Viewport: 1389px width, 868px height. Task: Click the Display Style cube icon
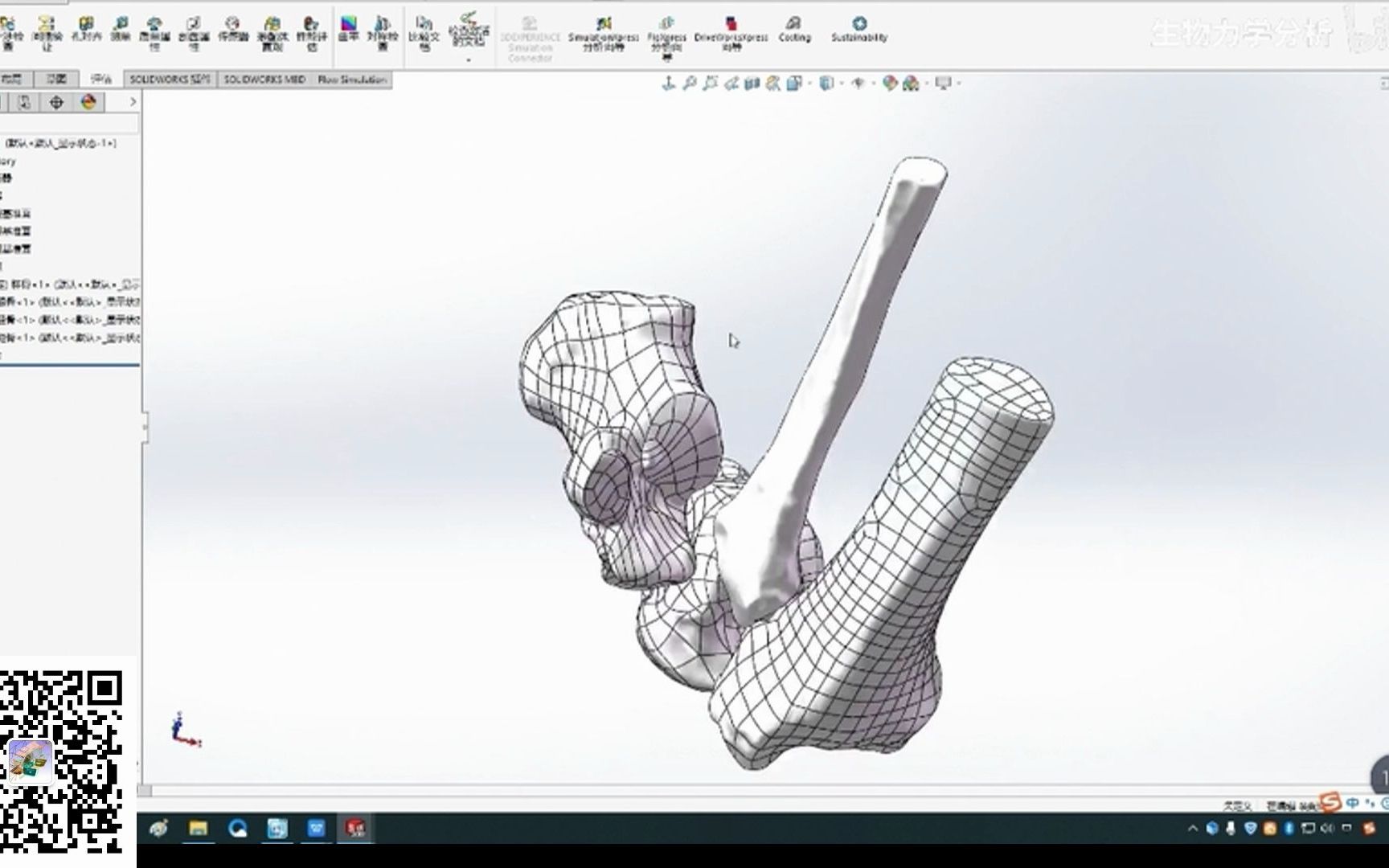[826, 83]
